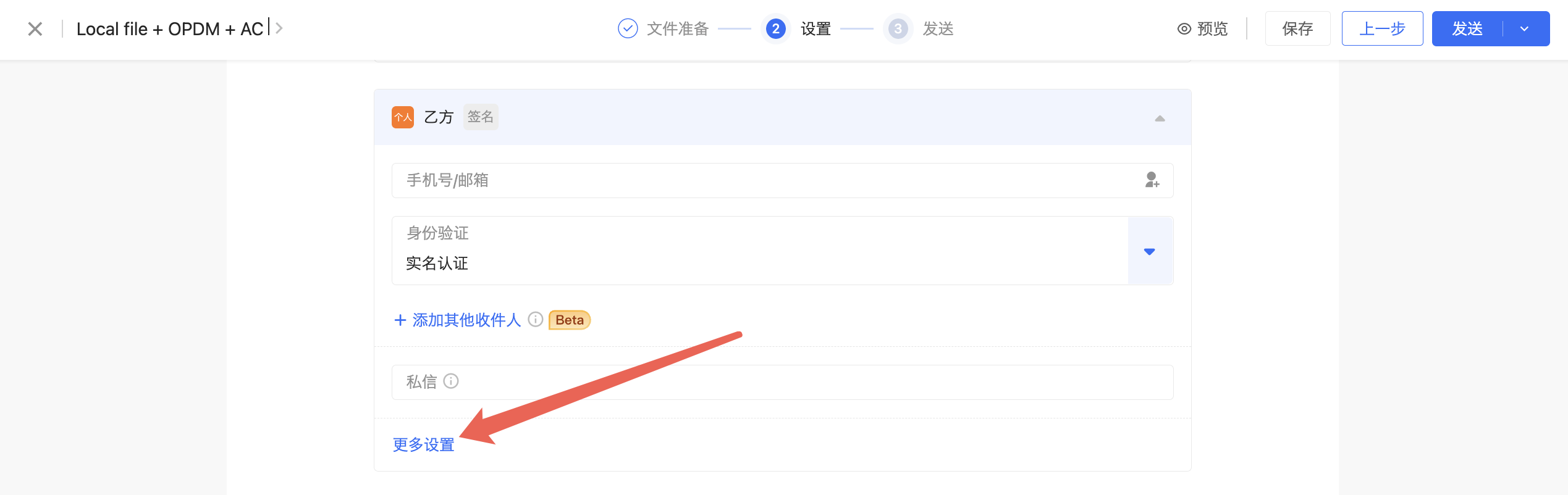Open contacts via the add-person icon
The height and width of the screenshot is (495, 1568).
click(1152, 180)
